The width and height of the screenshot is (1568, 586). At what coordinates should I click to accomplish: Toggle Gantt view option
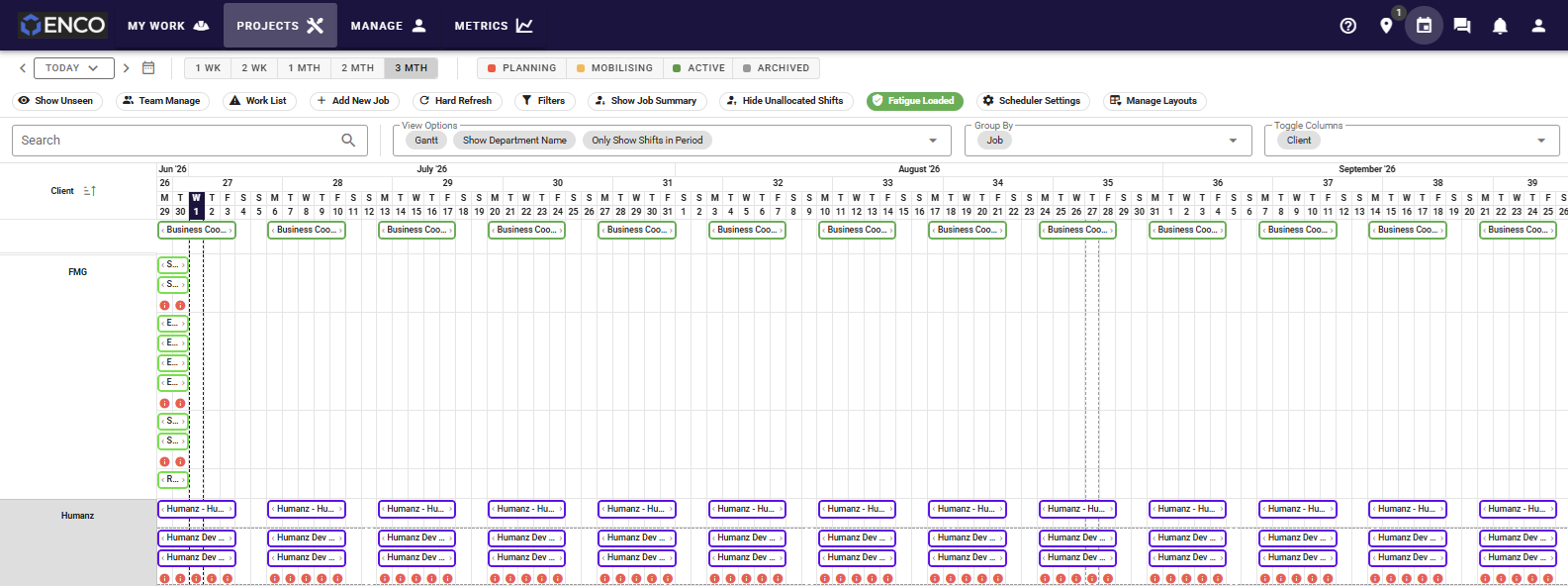click(426, 141)
